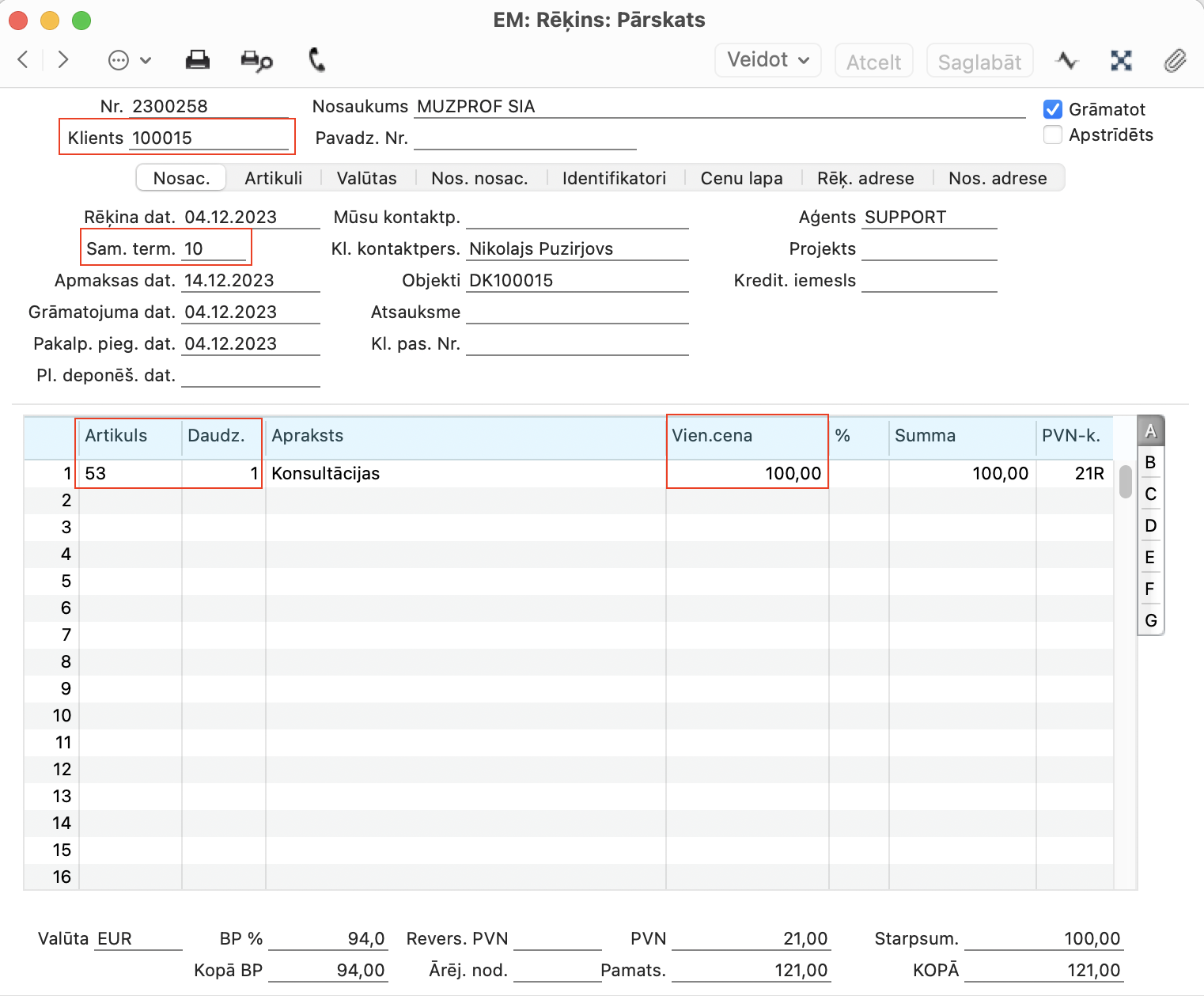
Task: Select column view B in the side strip
Action: 1150,462
